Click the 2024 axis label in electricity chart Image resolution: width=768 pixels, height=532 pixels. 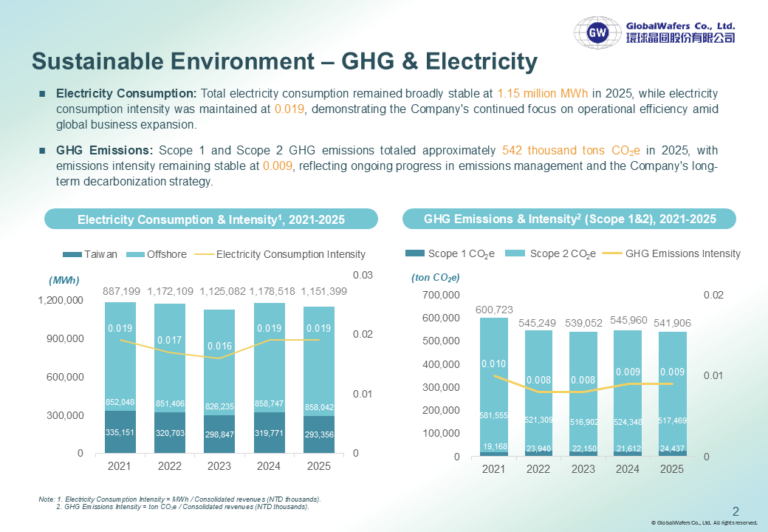coord(269,466)
